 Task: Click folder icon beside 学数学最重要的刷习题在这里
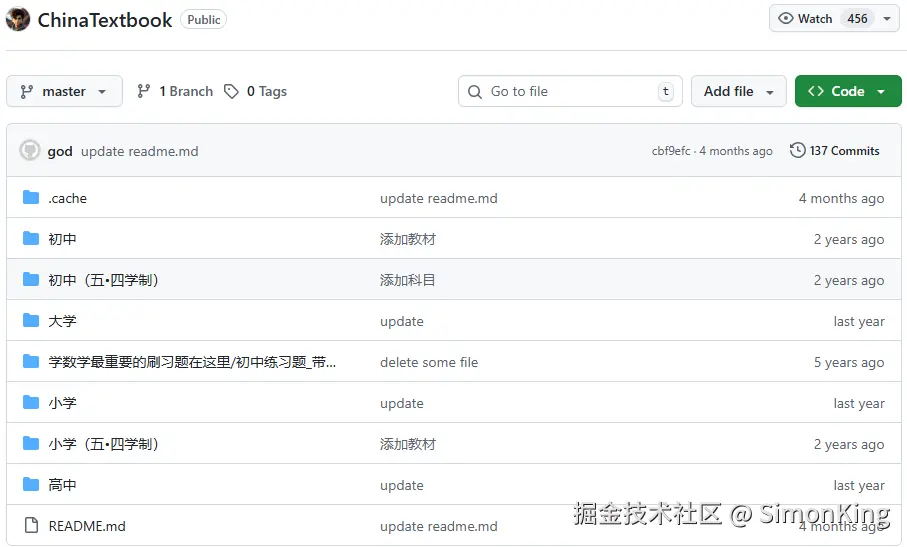point(31,361)
